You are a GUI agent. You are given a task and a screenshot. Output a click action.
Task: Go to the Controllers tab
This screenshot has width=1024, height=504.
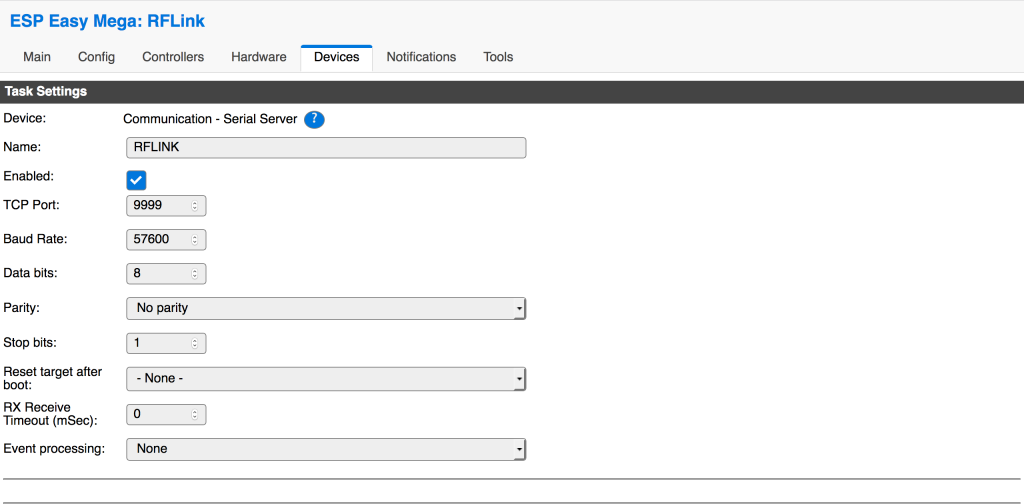coord(173,57)
